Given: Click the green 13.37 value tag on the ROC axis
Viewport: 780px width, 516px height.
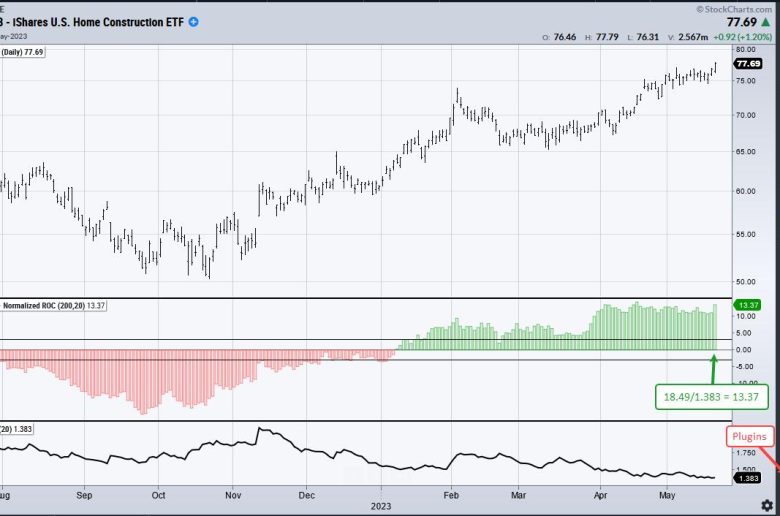Looking at the screenshot, I should (x=748, y=305).
